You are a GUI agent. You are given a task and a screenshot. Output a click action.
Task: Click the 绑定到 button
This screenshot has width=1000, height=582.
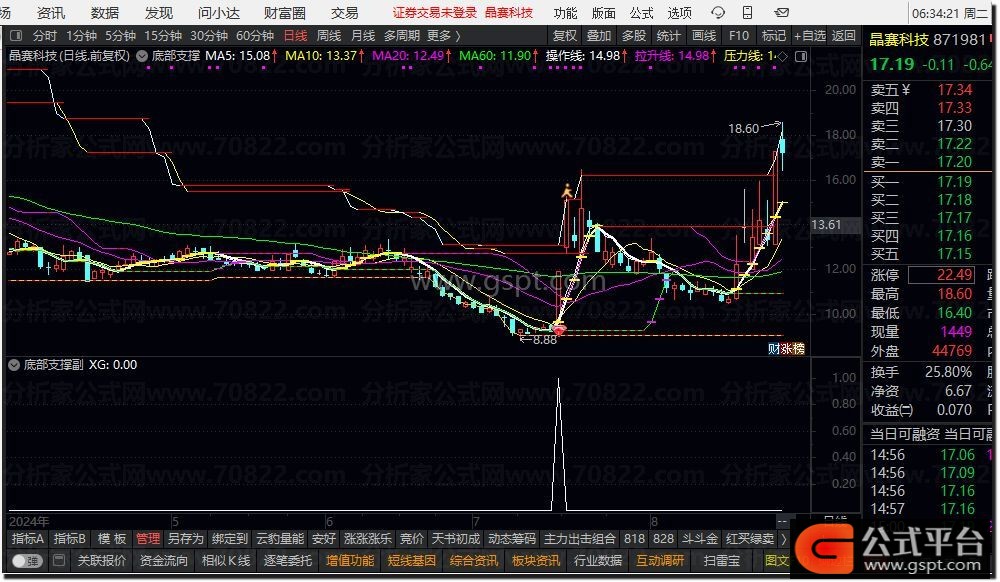[230, 539]
